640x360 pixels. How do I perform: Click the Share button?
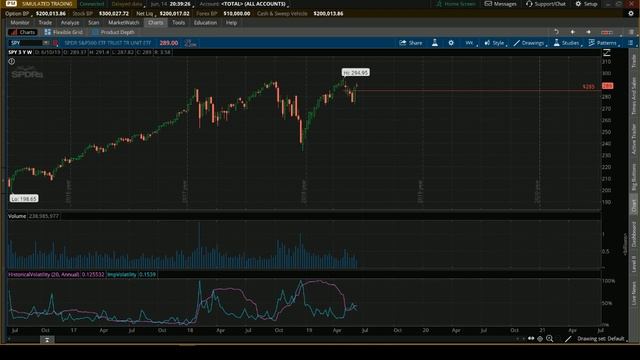pyautogui.click(x=411, y=43)
